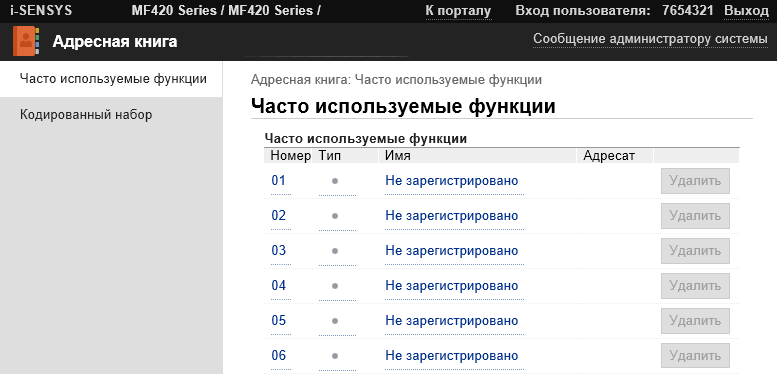Click the Адресная книга header title
Image resolution: width=777 pixels, height=374 pixels.
(114, 42)
